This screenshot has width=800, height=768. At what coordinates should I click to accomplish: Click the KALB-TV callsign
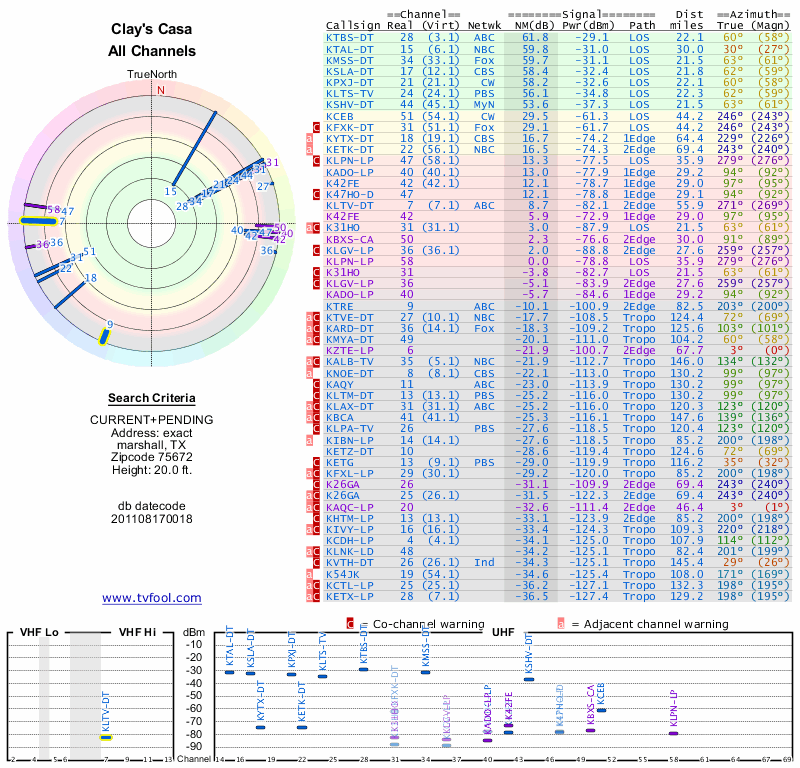click(350, 361)
